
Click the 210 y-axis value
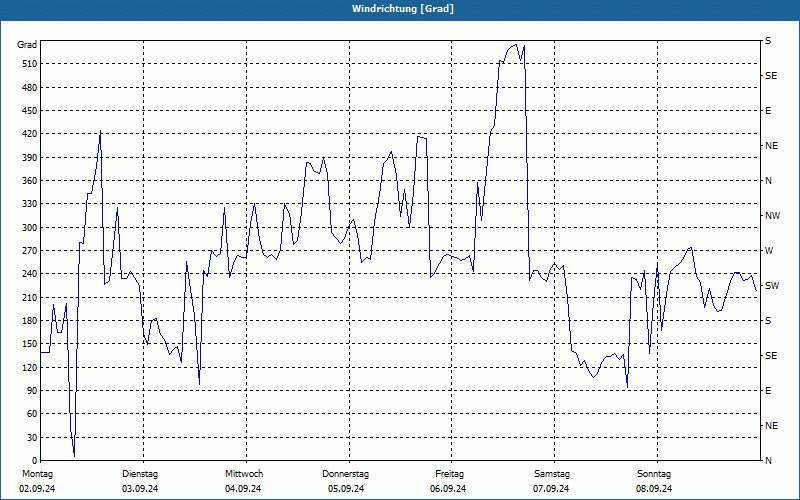(x=30, y=297)
